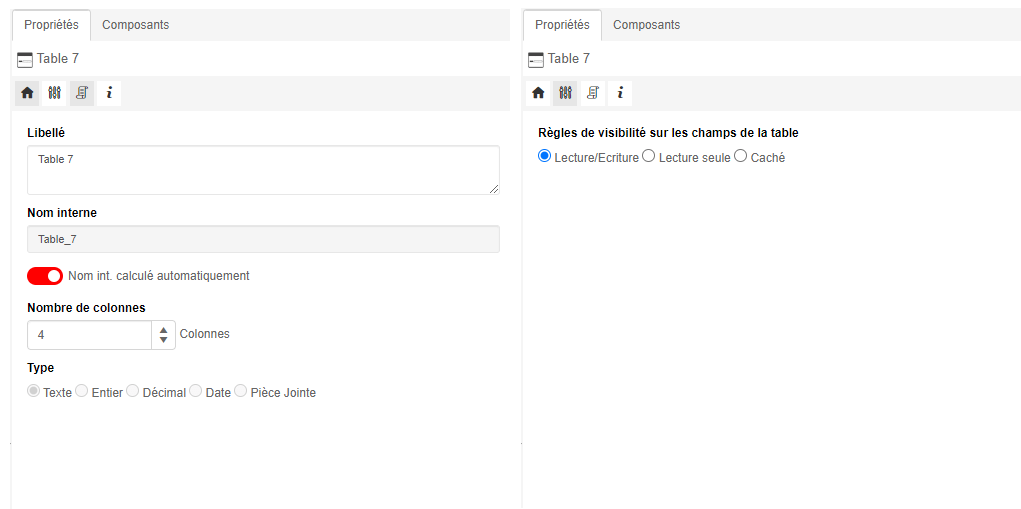This screenshot has height=509, width=1021.
Task: Click the 'Nom interne' field containing Table_7
Action: coord(263,239)
